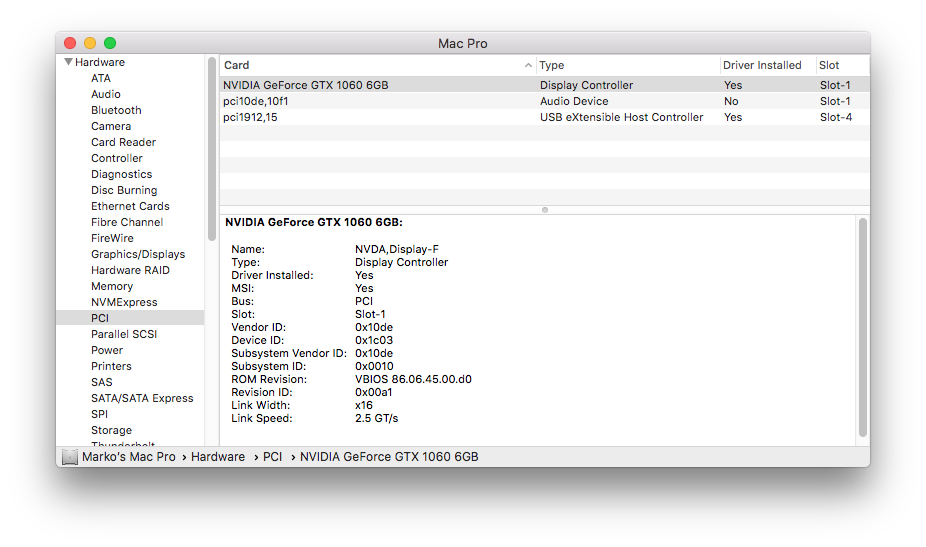Image resolution: width=926 pixels, height=547 pixels.
Task: Select Camera in the sidebar
Action: click(x=111, y=126)
